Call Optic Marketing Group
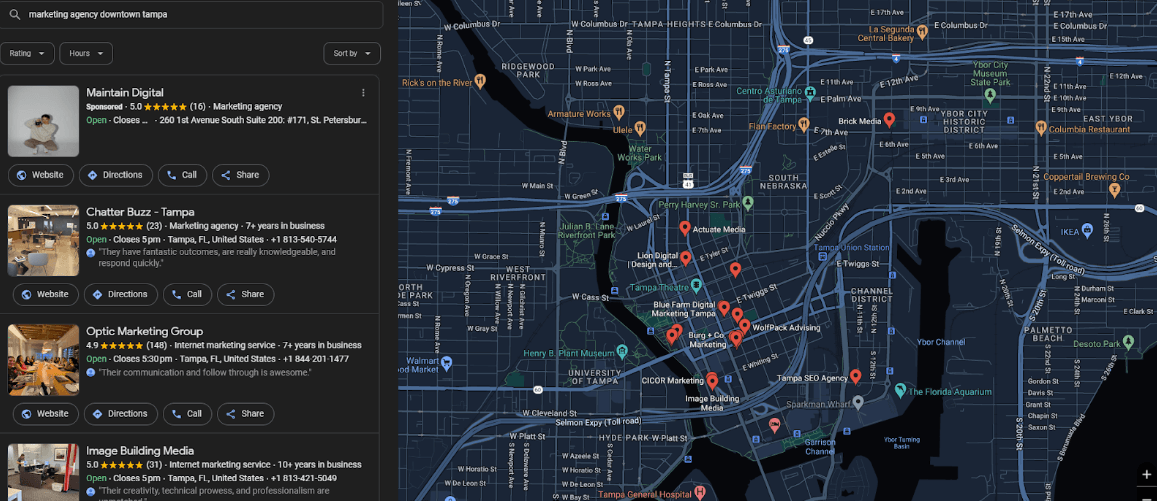Image resolution: width=1157 pixels, height=501 pixels. 187,414
